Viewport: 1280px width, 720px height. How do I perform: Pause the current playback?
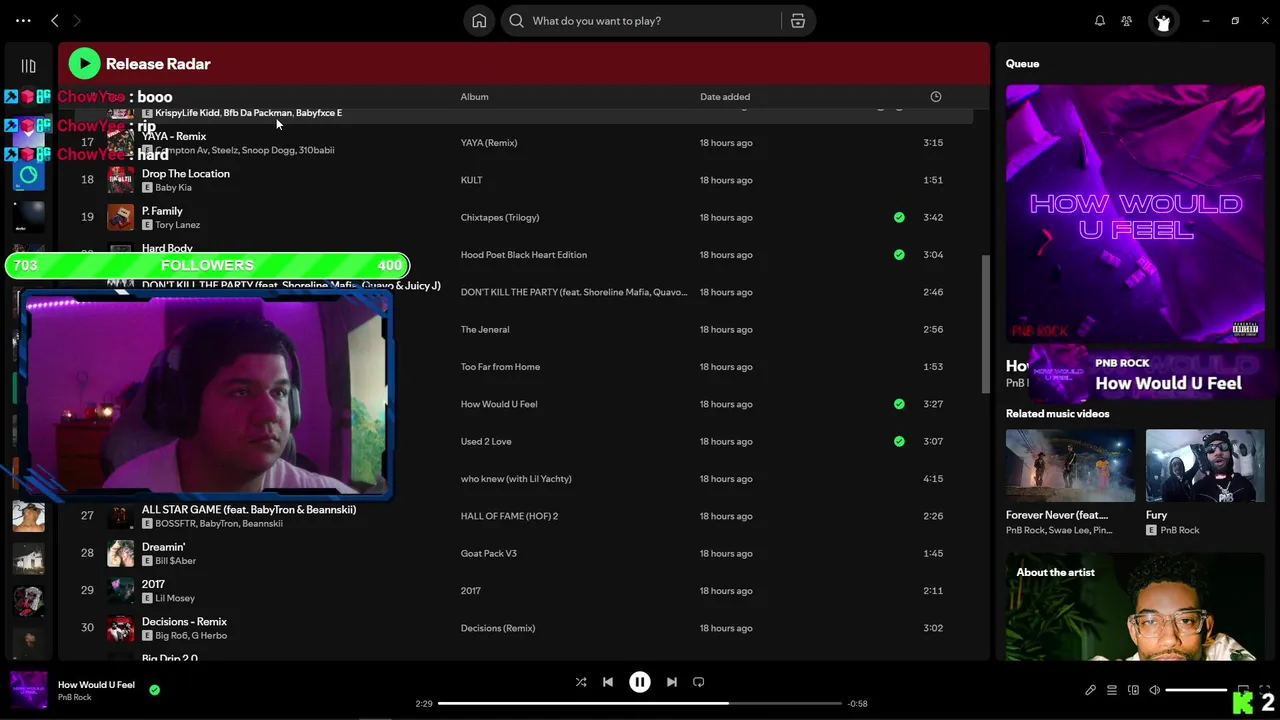point(640,682)
